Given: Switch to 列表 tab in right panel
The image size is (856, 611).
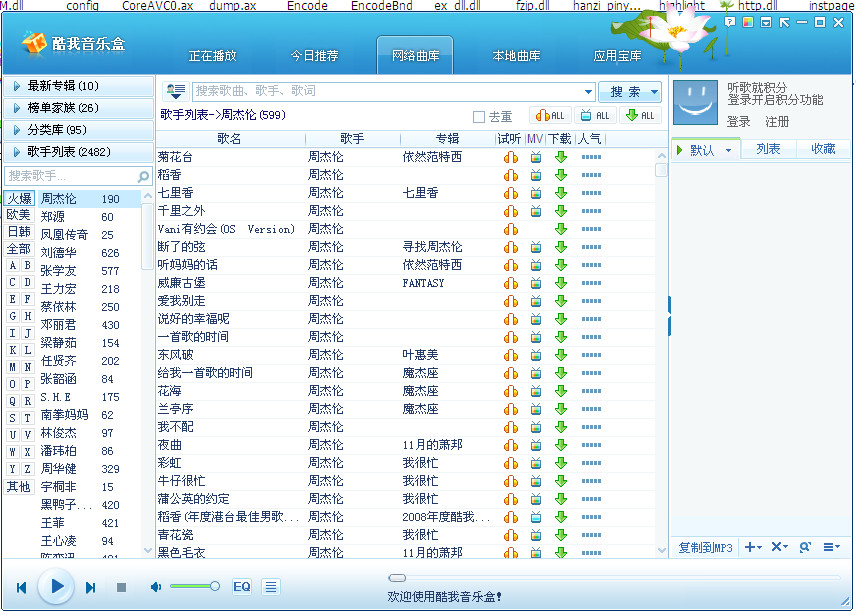Looking at the screenshot, I should coord(768,149).
